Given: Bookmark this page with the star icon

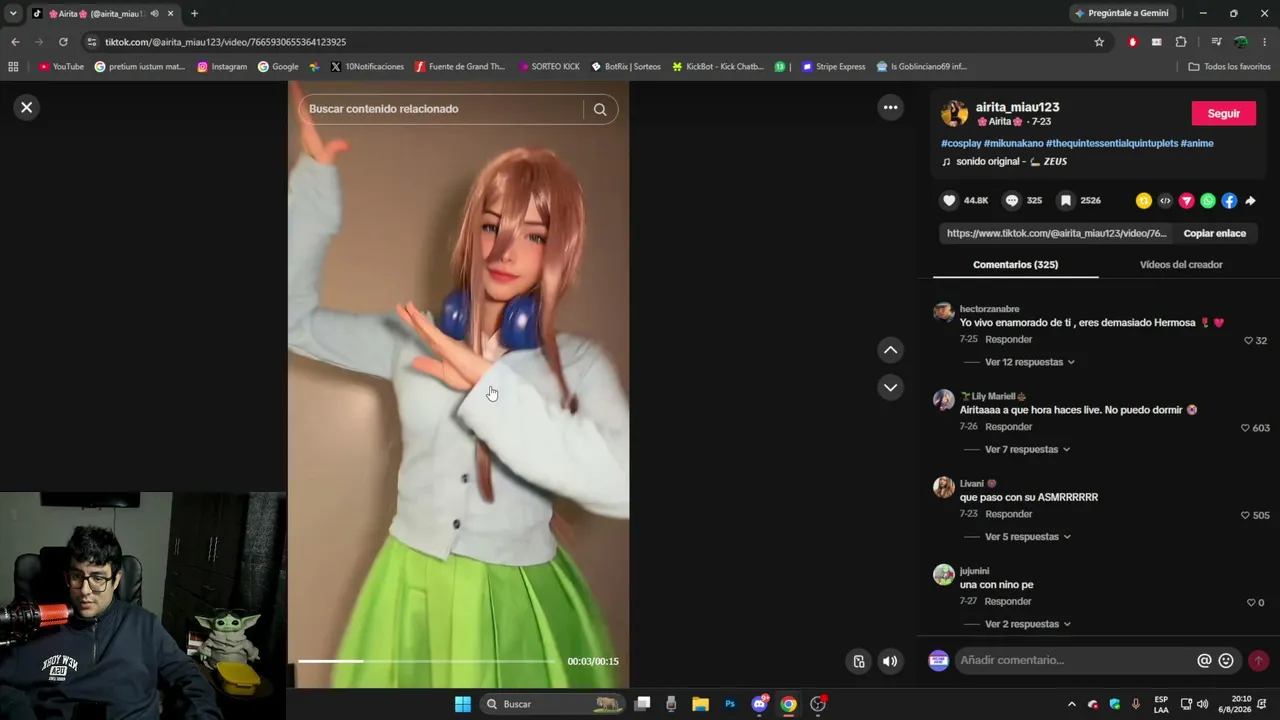Looking at the screenshot, I should click(1099, 42).
